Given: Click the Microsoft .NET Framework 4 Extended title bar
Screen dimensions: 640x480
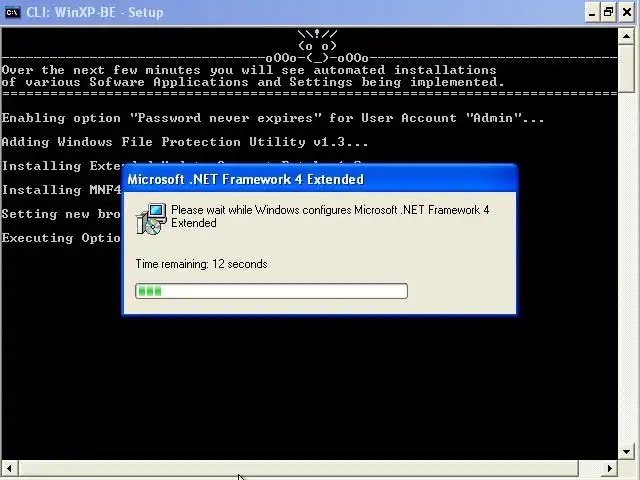Looking at the screenshot, I should pyautogui.click(x=320, y=179).
